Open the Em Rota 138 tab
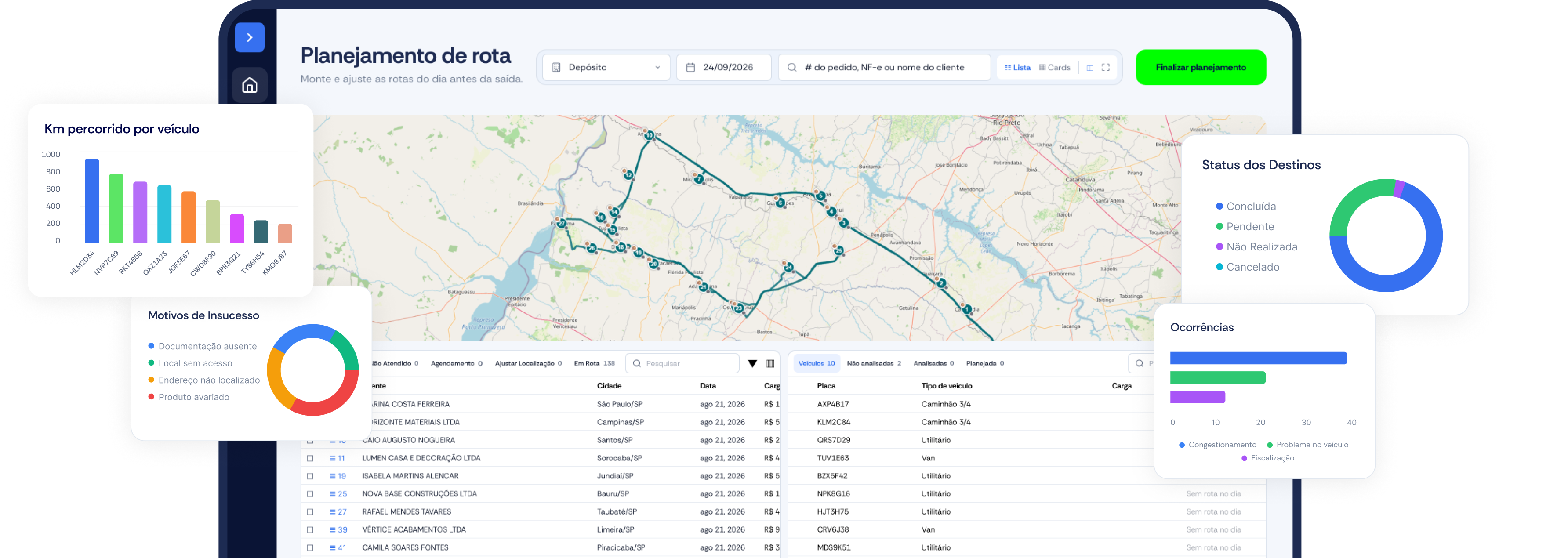The height and width of the screenshot is (558, 1568). point(594,363)
